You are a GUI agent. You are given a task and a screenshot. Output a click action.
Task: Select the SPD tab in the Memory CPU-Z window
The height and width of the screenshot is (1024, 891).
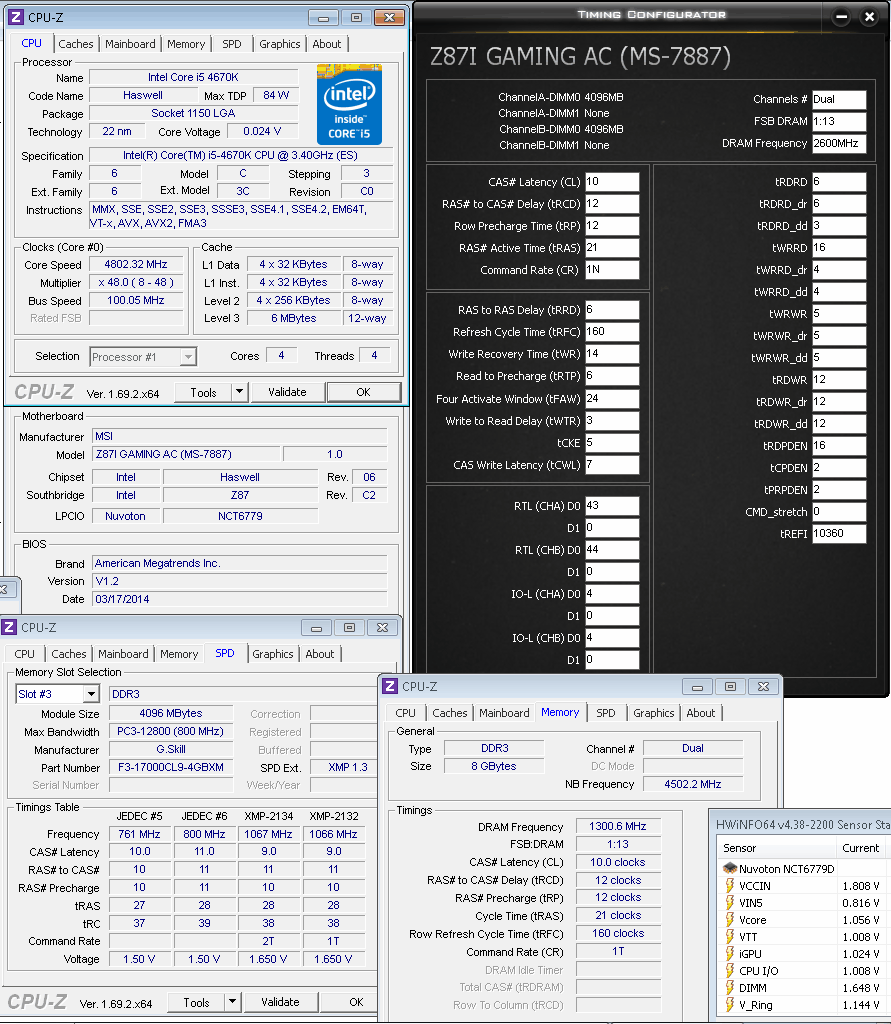pyautogui.click(x=606, y=712)
